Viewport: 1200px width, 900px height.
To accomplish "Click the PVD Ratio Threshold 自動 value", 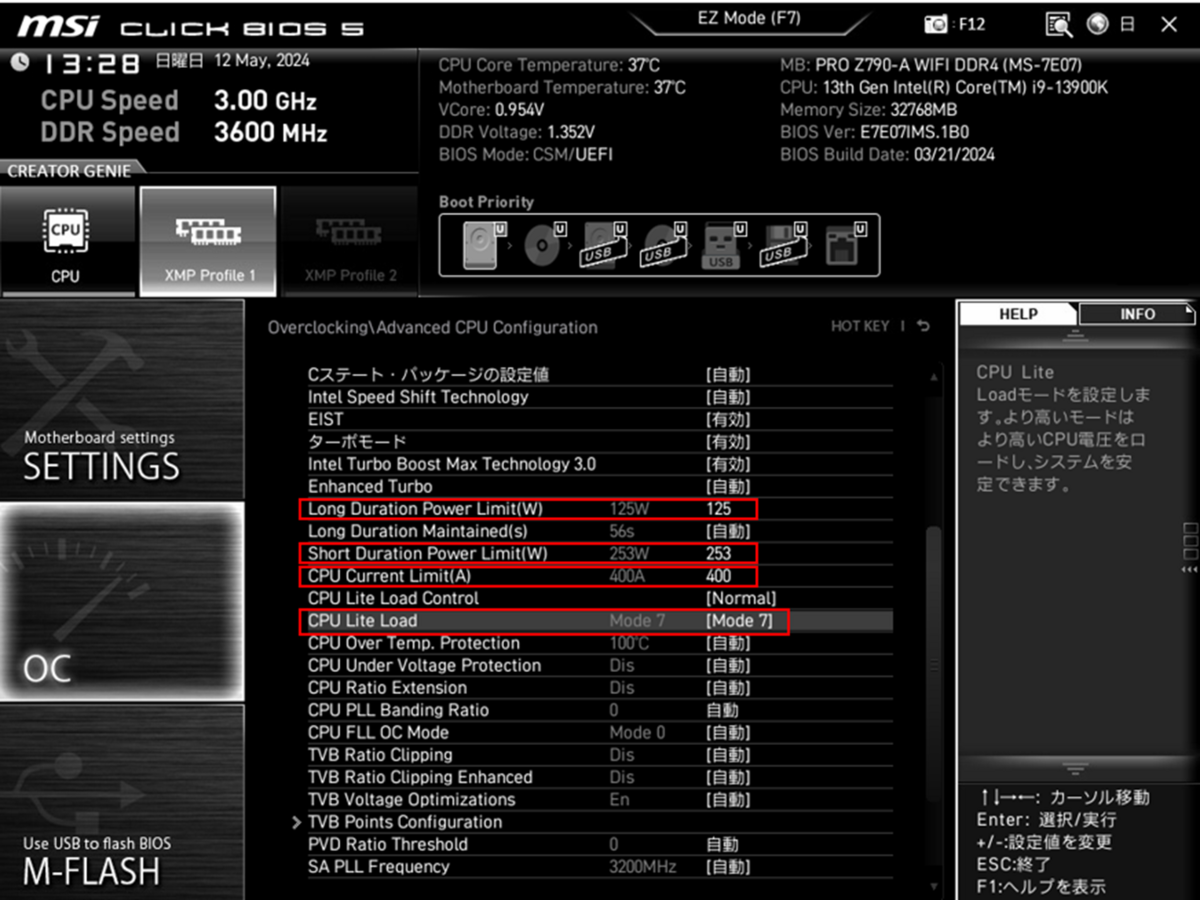I will [x=722, y=845].
